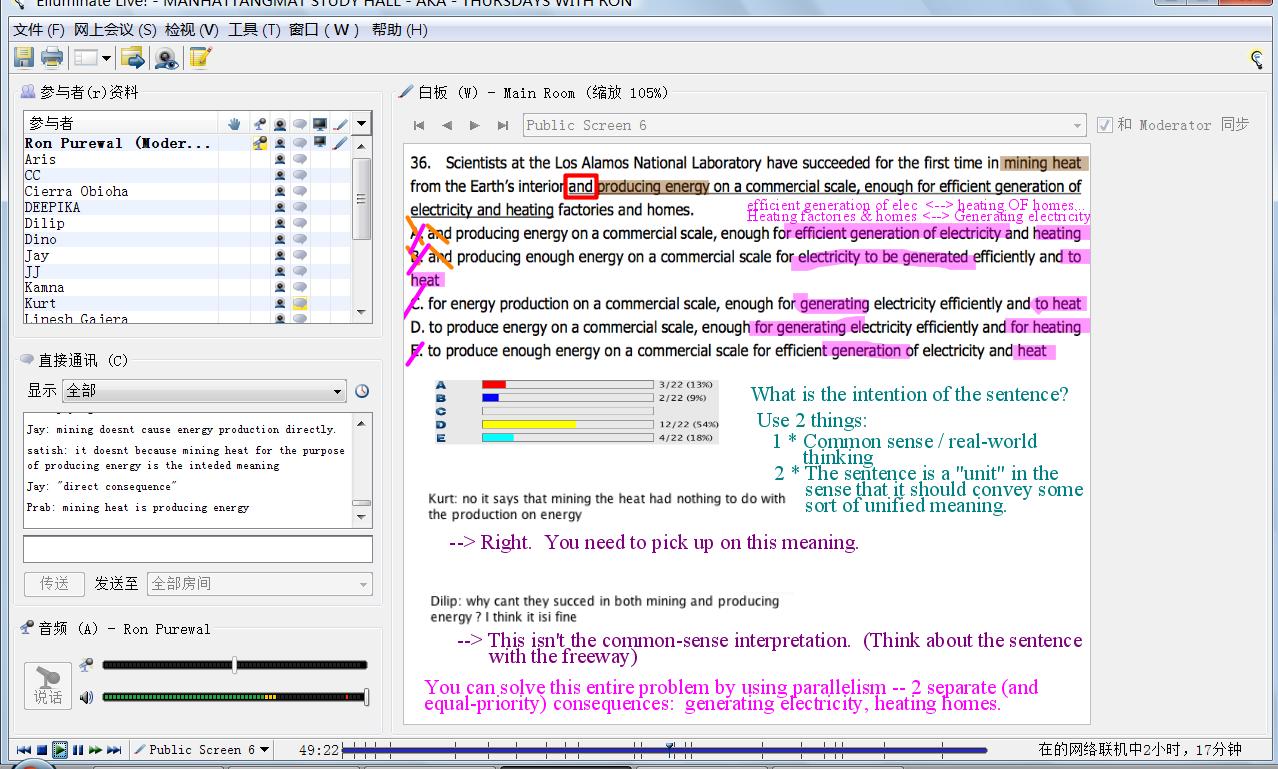Click the application sharing monitor header icon
This screenshot has height=769, width=1278.
[320, 124]
